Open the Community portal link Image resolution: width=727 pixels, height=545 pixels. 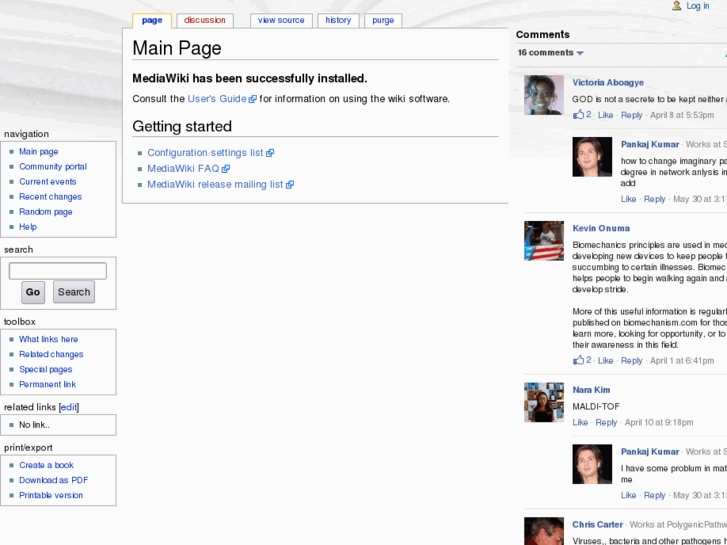[53, 167]
